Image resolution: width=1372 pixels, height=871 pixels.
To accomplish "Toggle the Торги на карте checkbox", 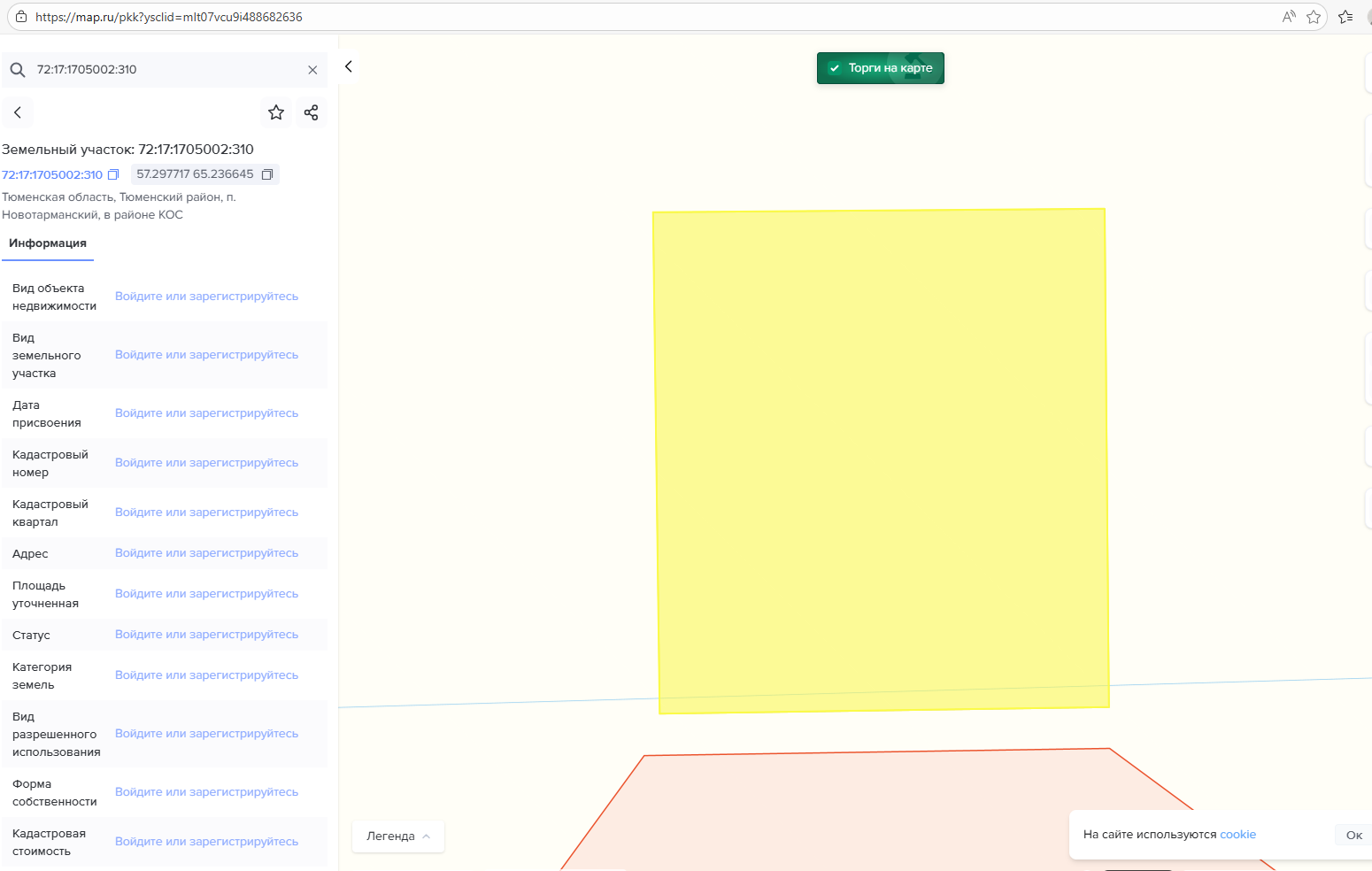I will pos(835,68).
